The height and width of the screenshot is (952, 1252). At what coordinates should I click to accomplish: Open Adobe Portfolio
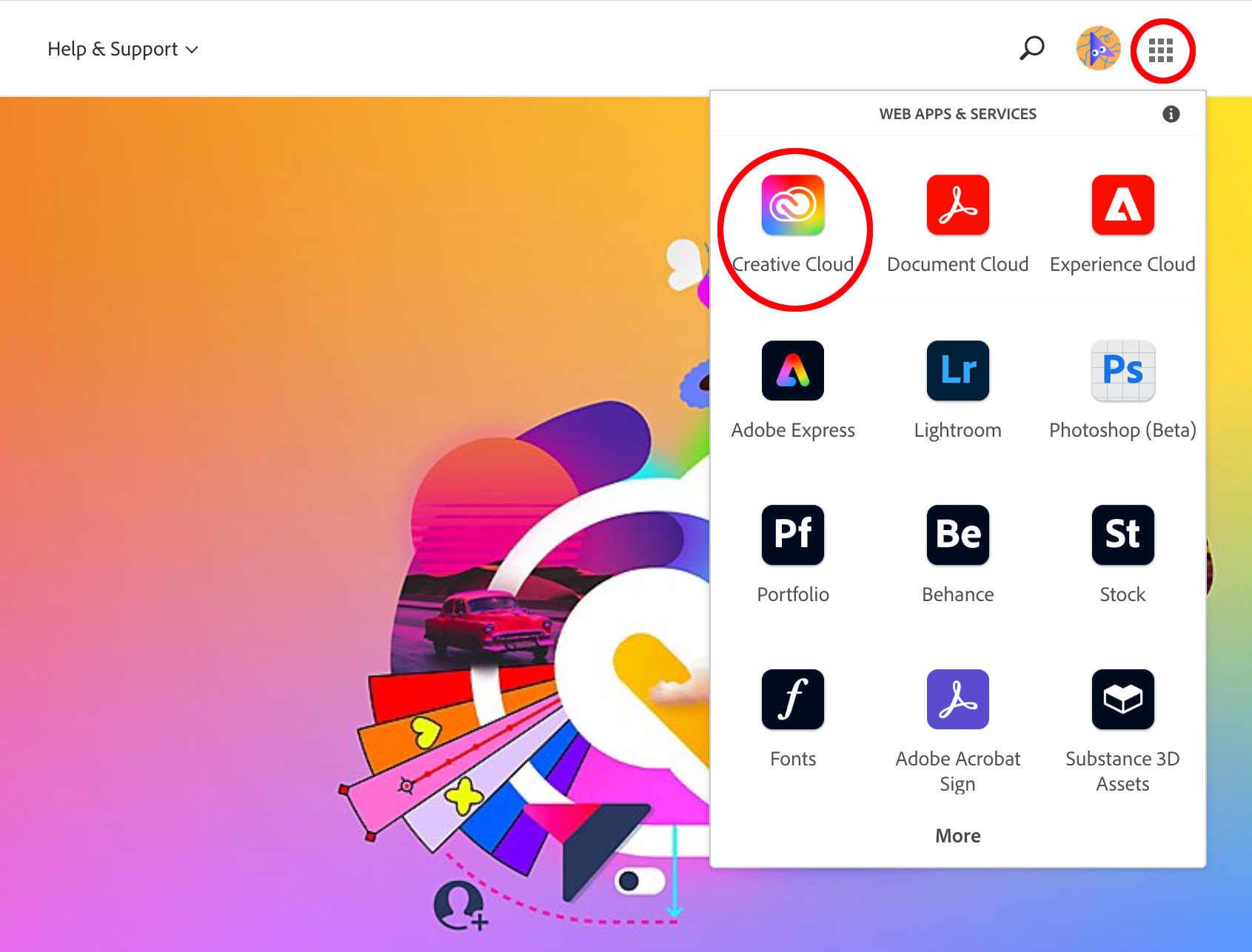792,535
